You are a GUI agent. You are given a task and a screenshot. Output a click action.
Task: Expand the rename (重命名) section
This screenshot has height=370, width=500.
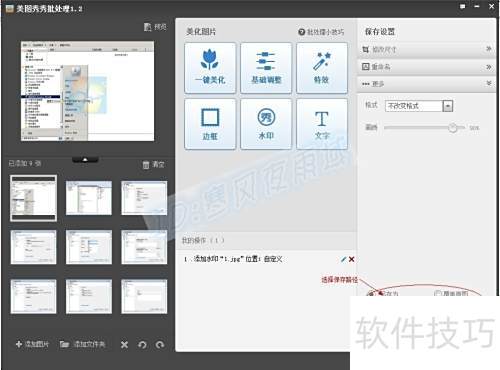point(426,67)
